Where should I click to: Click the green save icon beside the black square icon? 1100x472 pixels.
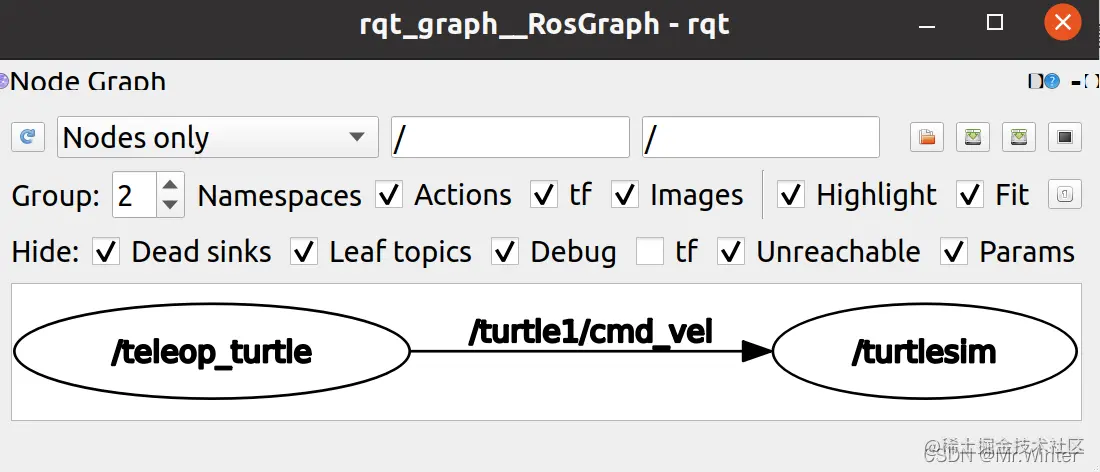[x=1019, y=137]
